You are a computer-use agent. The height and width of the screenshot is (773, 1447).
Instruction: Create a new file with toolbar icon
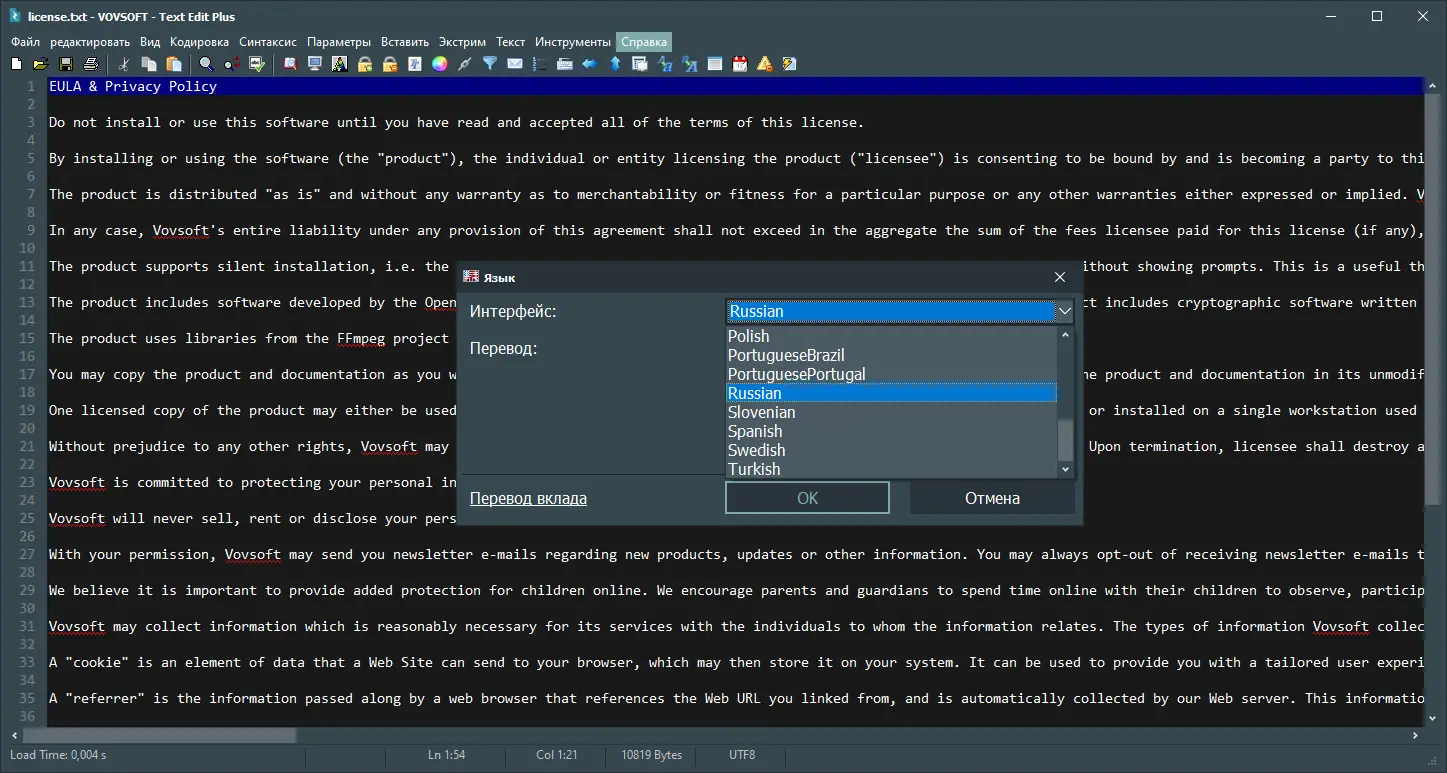pyautogui.click(x=16, y=64)
